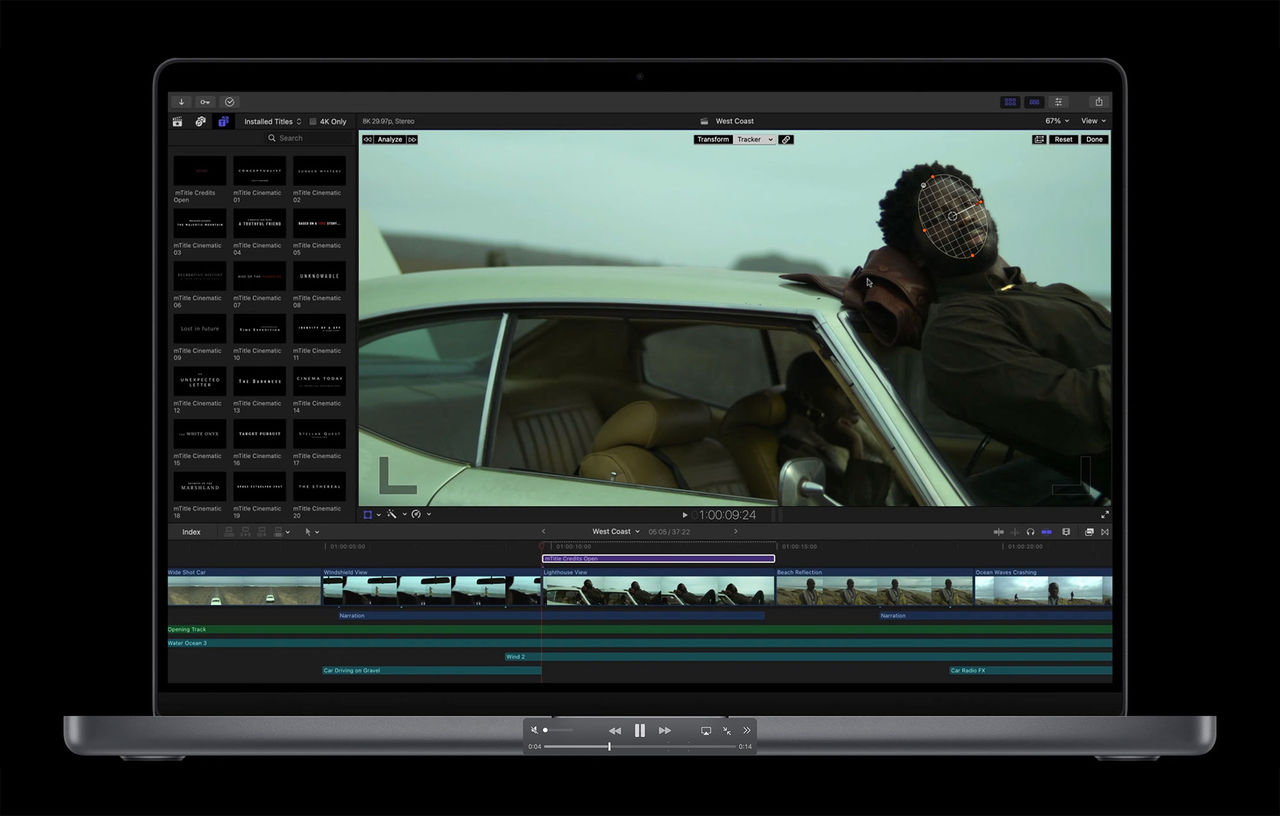Open the photos and audio sidebar
This screenshot has height=816, width=1280.
tap(200, 122)
